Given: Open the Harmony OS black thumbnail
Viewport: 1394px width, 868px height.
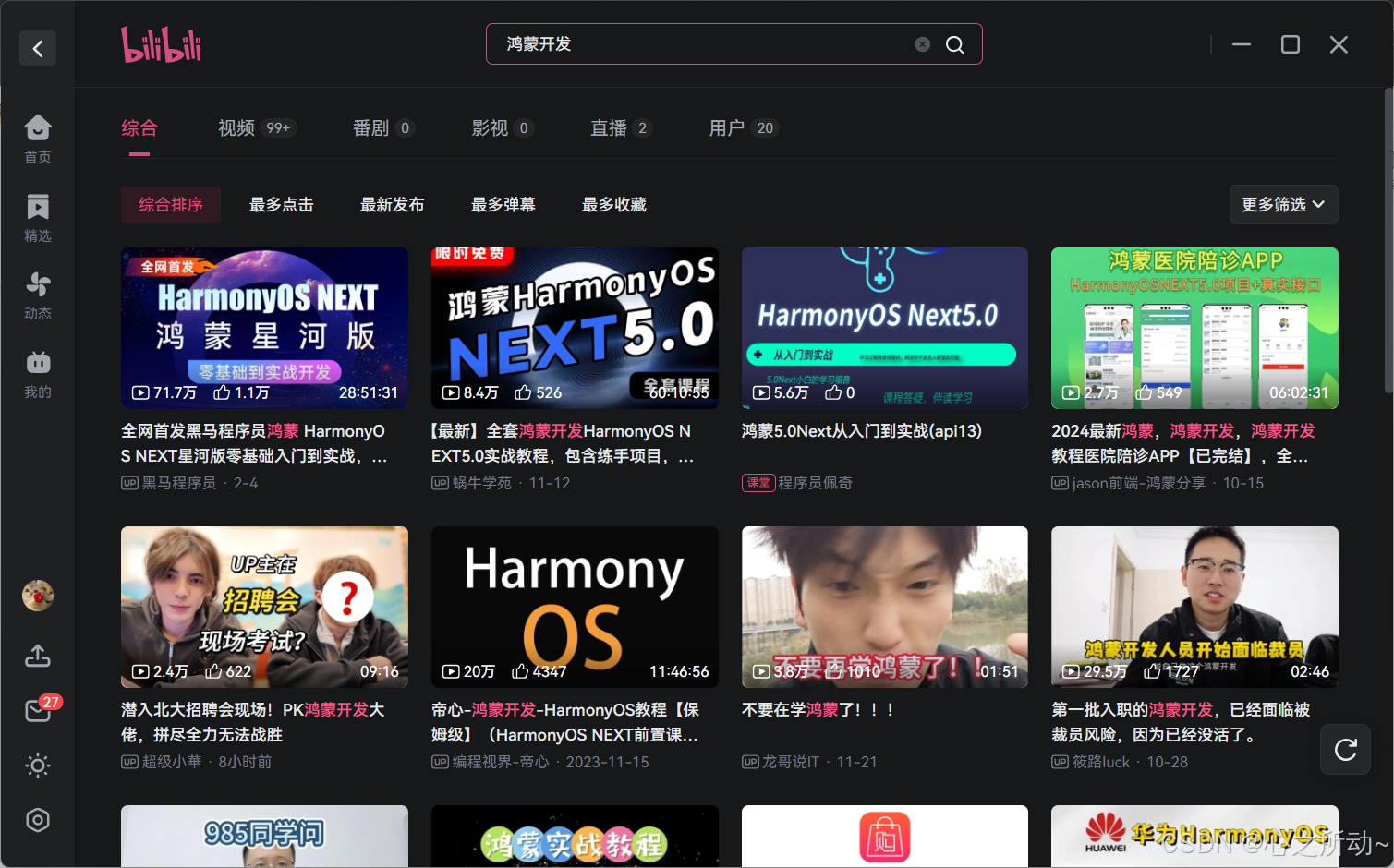Looking at the screenshot, I should pos(575,607).
